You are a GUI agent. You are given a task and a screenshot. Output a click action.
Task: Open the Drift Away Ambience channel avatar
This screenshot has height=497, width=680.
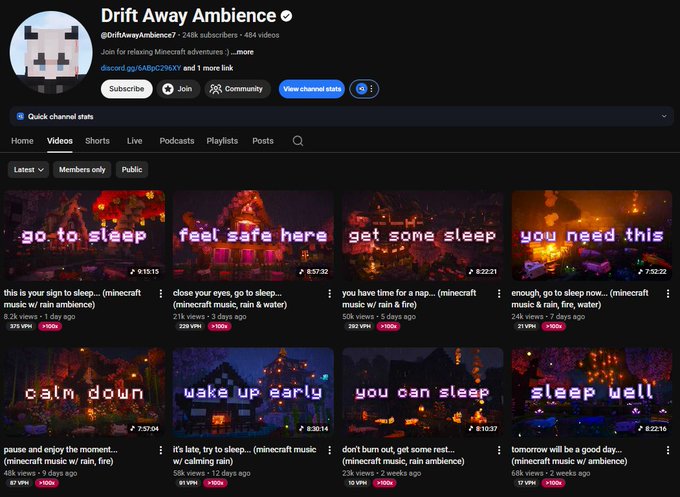(x=51, y=52)
